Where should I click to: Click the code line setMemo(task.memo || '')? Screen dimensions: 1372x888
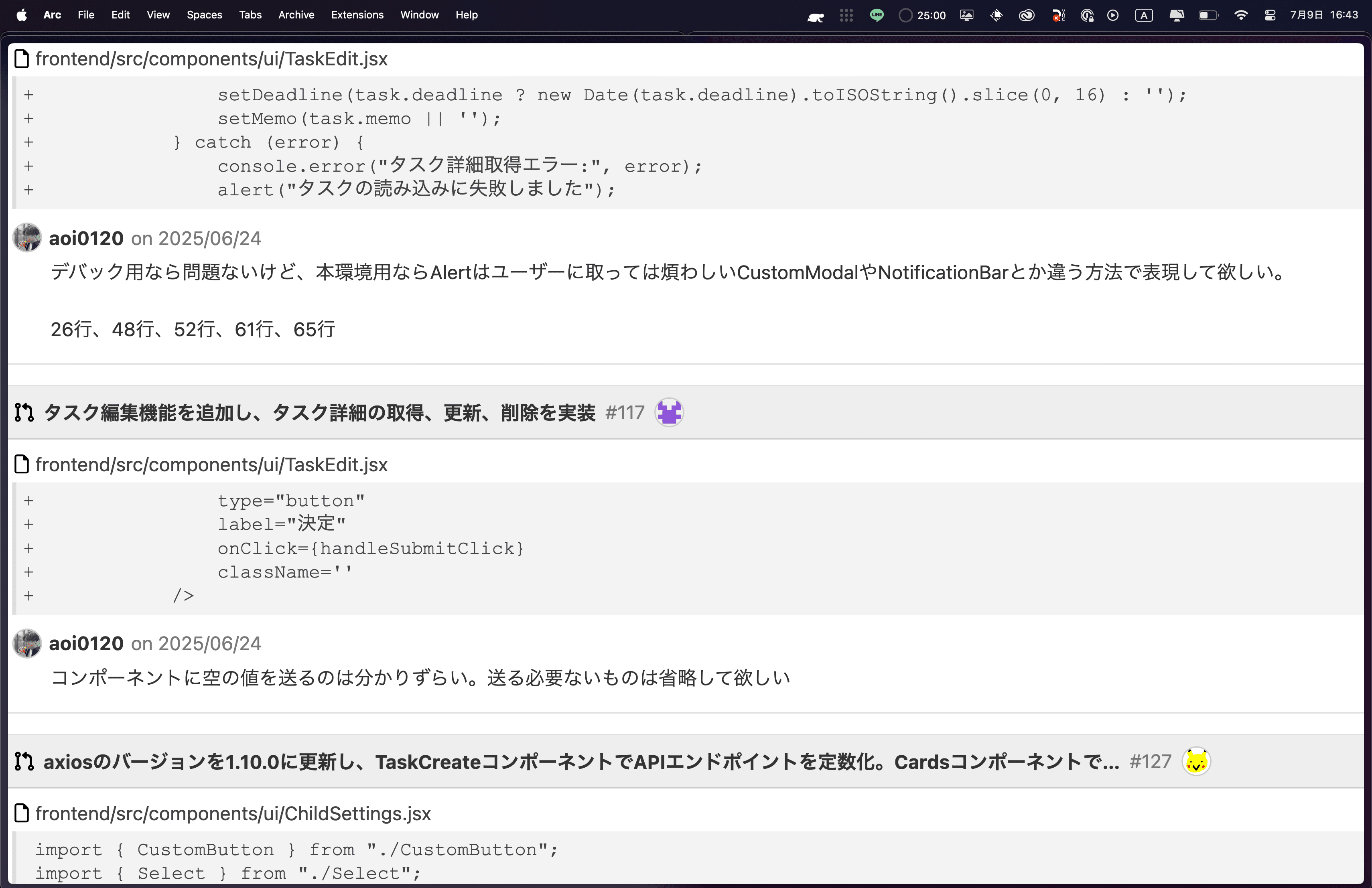click(x=359, y=118)
